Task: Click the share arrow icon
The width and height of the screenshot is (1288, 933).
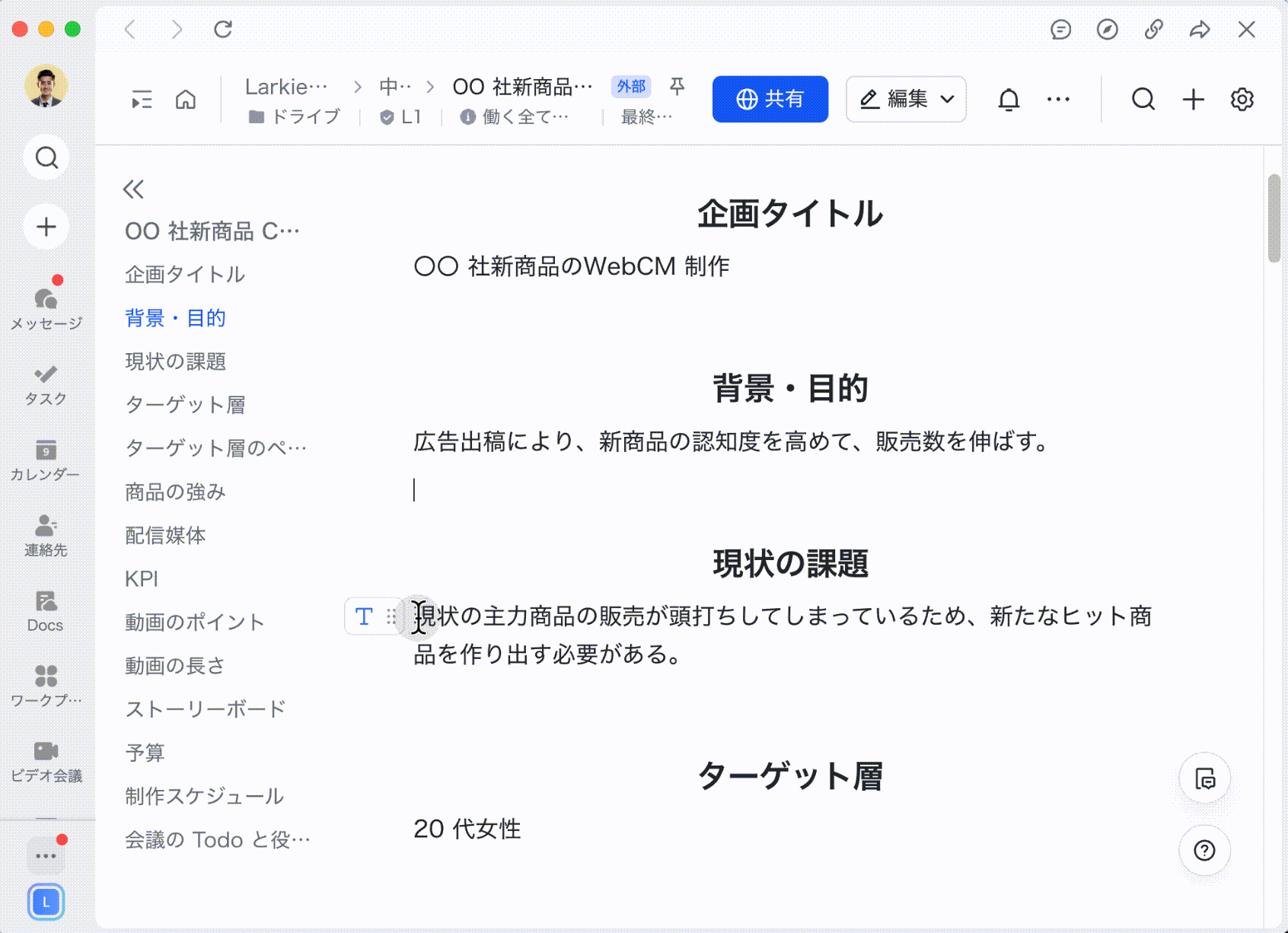Action: coord(1200,30)
